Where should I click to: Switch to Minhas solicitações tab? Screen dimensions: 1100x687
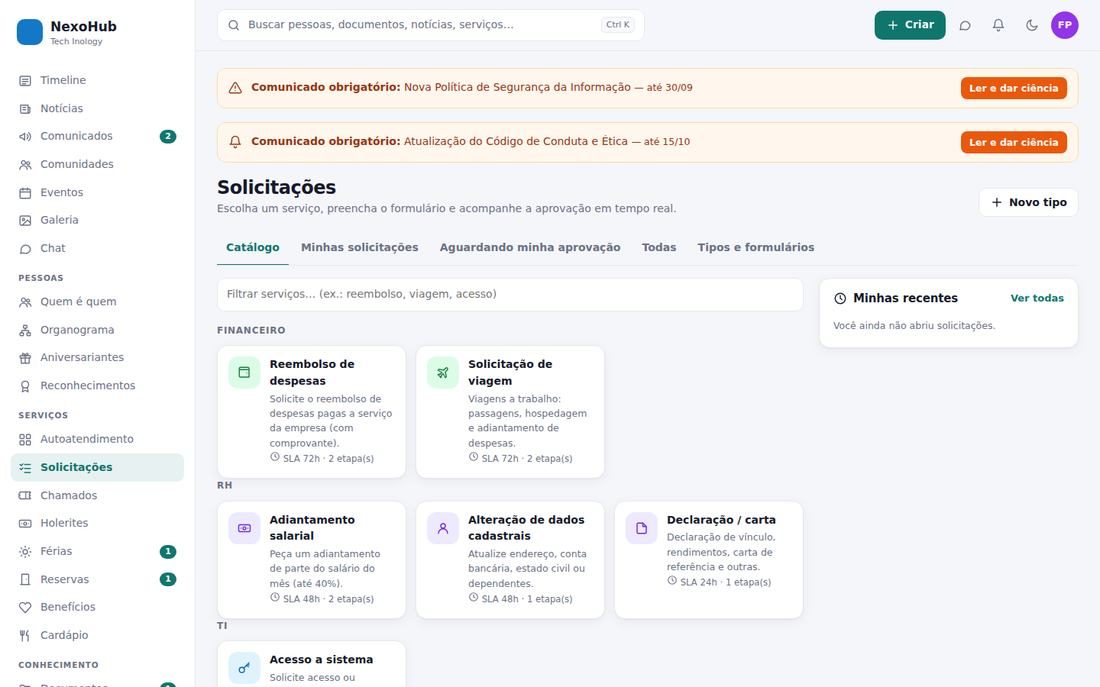tap(359, 247)
